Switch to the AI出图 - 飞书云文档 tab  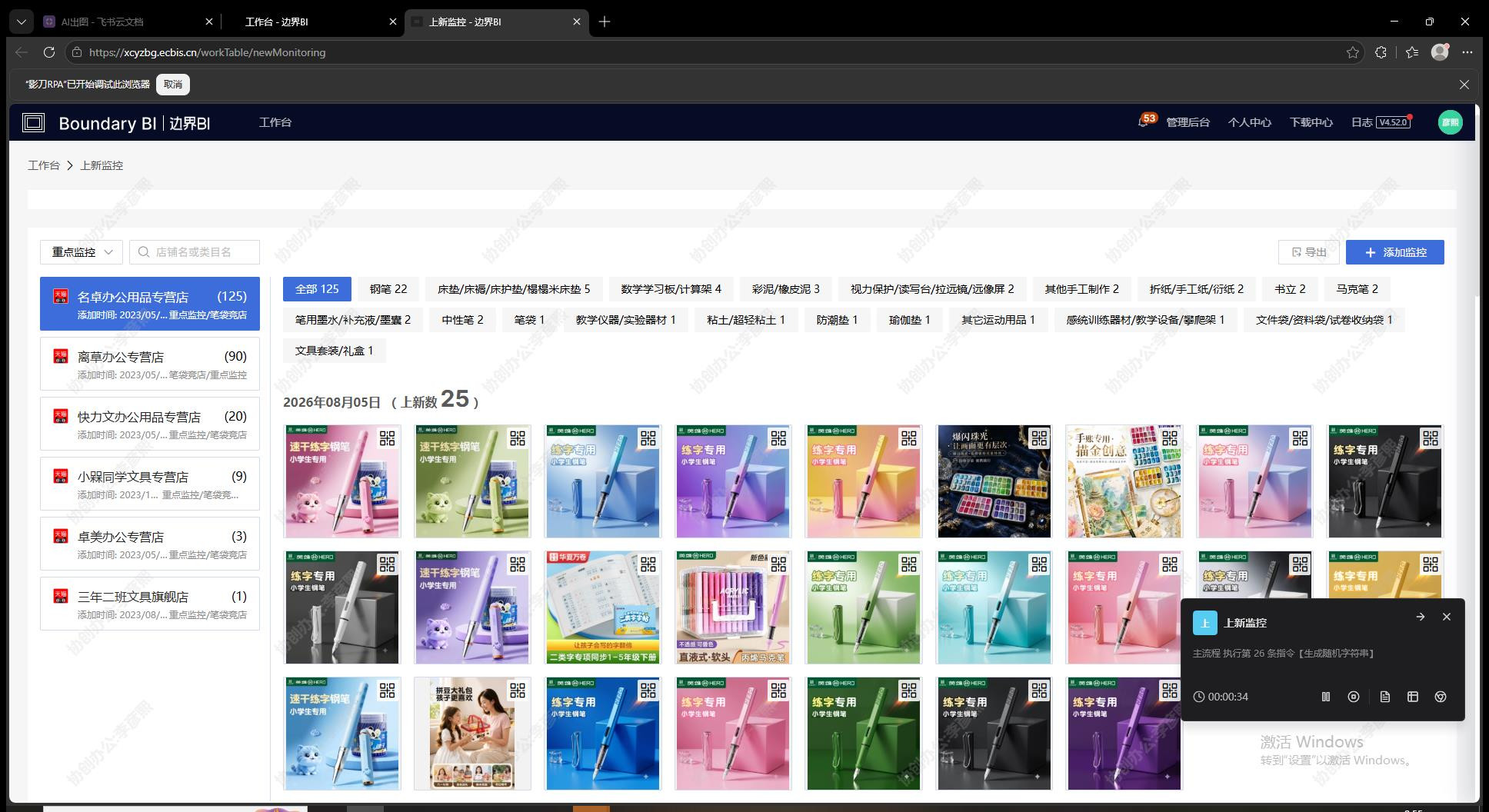[x=128, y=22]
